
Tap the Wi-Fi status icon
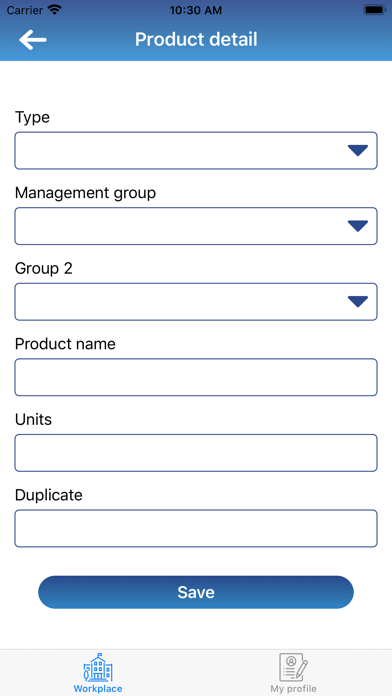[x=55, y=10]
